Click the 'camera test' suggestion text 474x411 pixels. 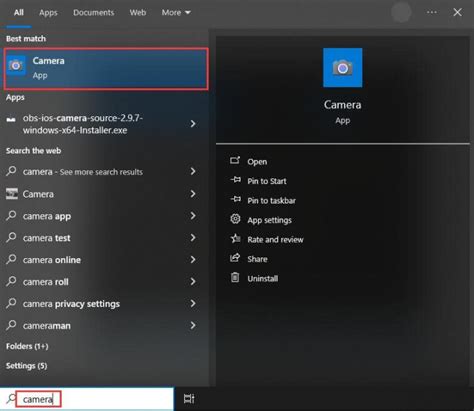pyautogui.click(x=47, y=238)
